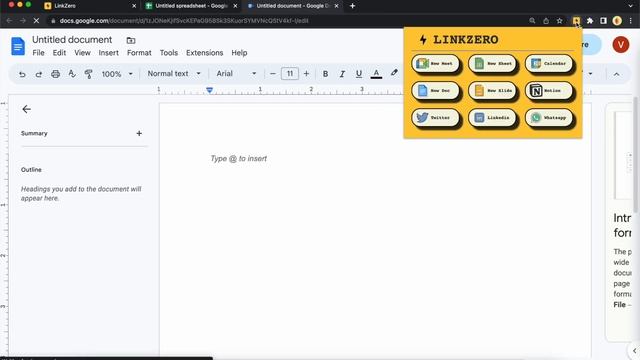Open the View menu

(x=82, y=53)
